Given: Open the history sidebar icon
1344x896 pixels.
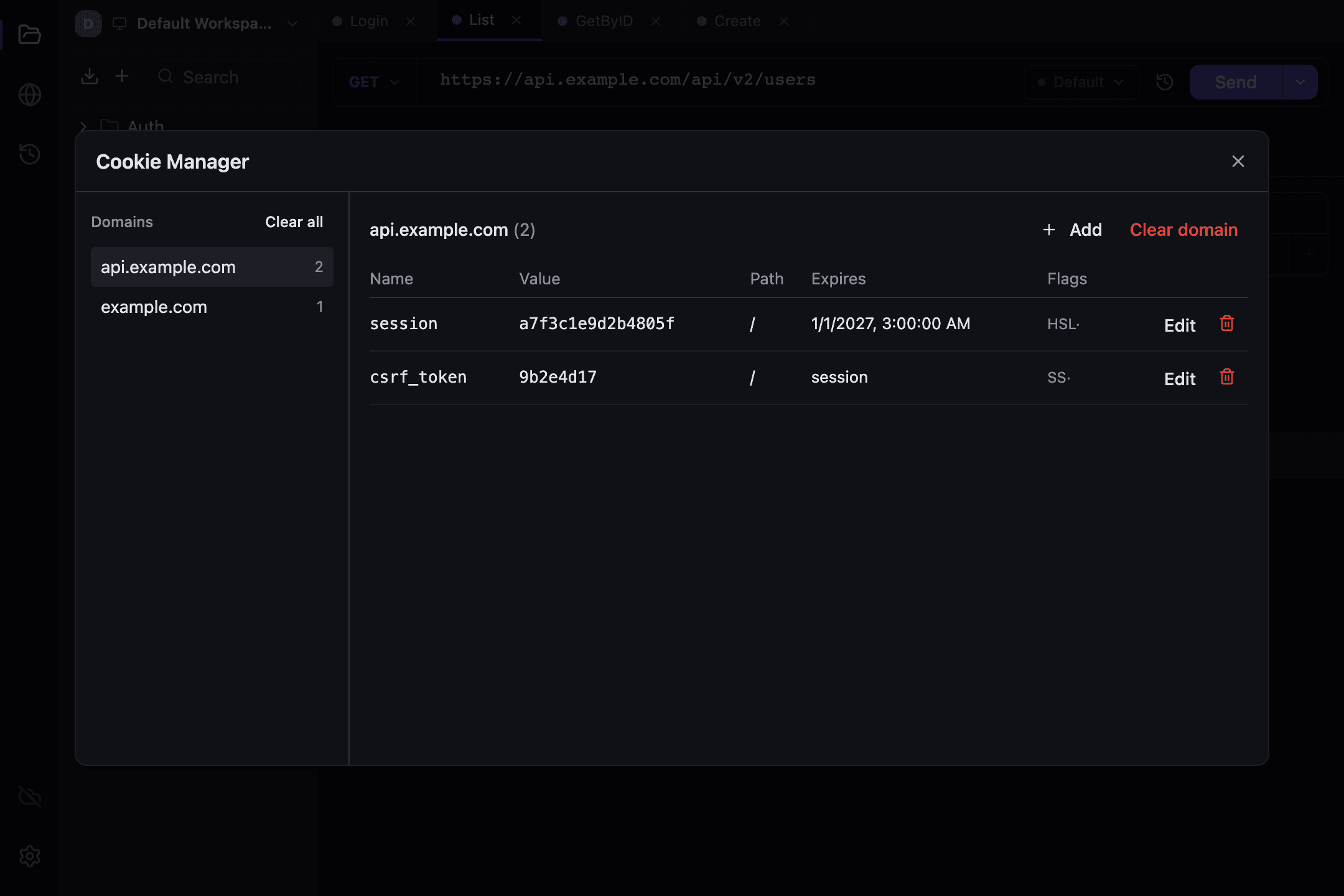Looking at the screenshot, I should 29,154.
